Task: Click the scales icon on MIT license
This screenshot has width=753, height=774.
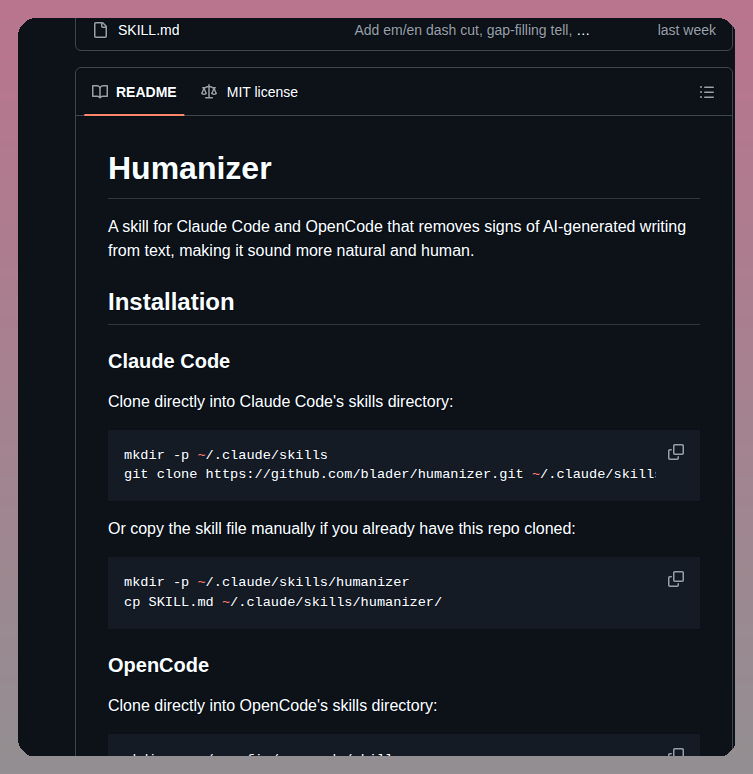Action: (x=209, y=92)
